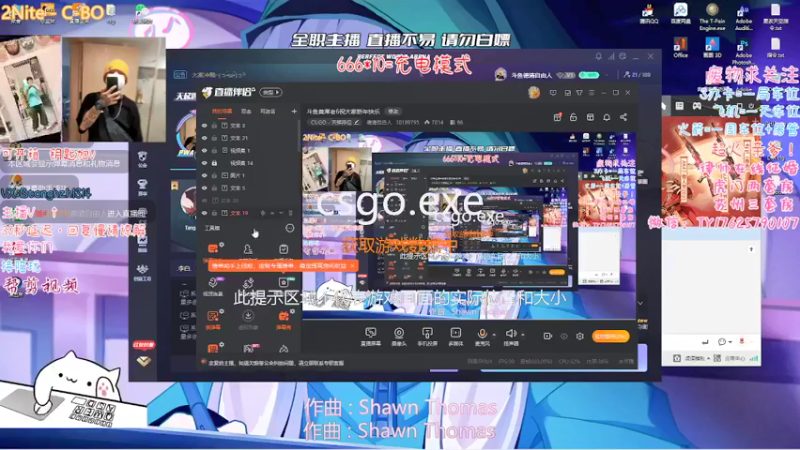Click the unlock padlock icon in header
This screenshot has height=450, width=800.
tap(573, 117)
